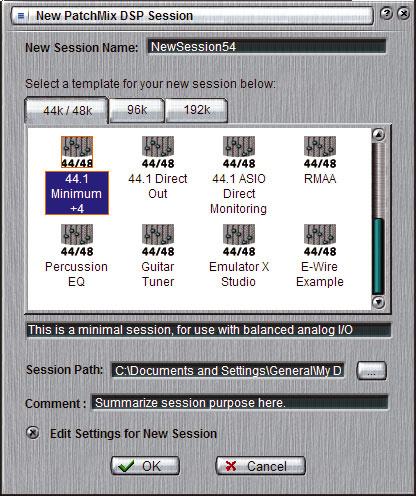This screenshot has width=416, height=496.
Task: Click the 'E-Wire Example' label
Action: (320, 274)
